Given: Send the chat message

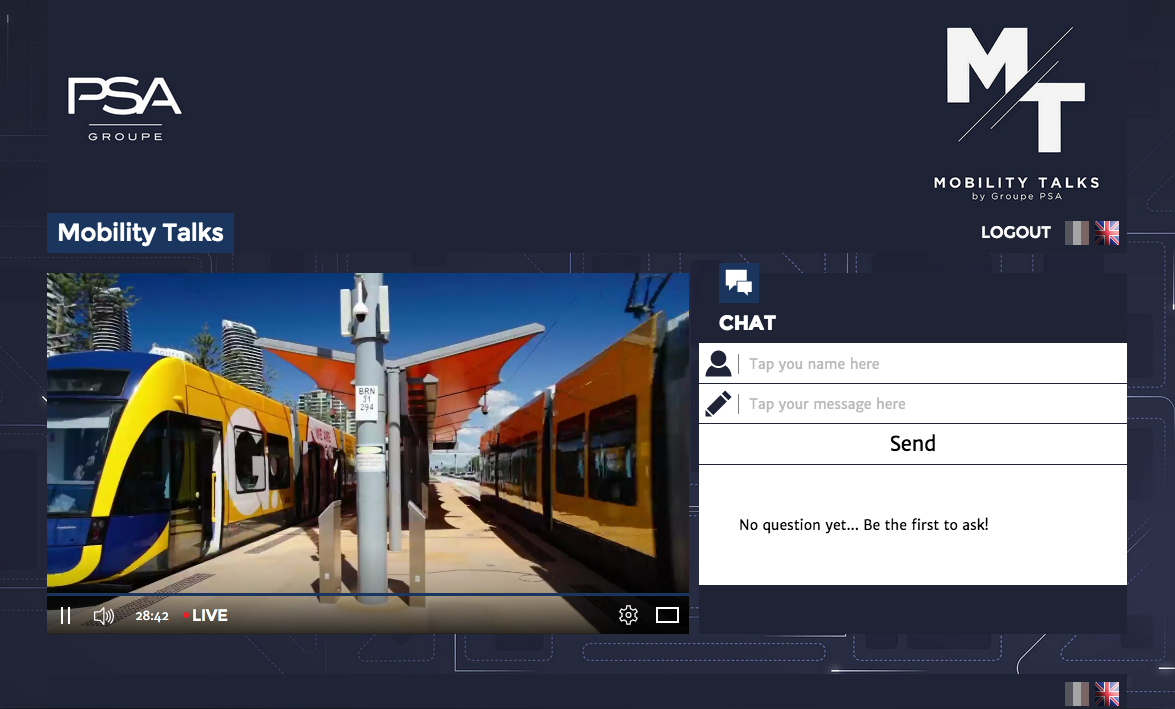Looking at the screenshot, I should [x=913, y=444].
